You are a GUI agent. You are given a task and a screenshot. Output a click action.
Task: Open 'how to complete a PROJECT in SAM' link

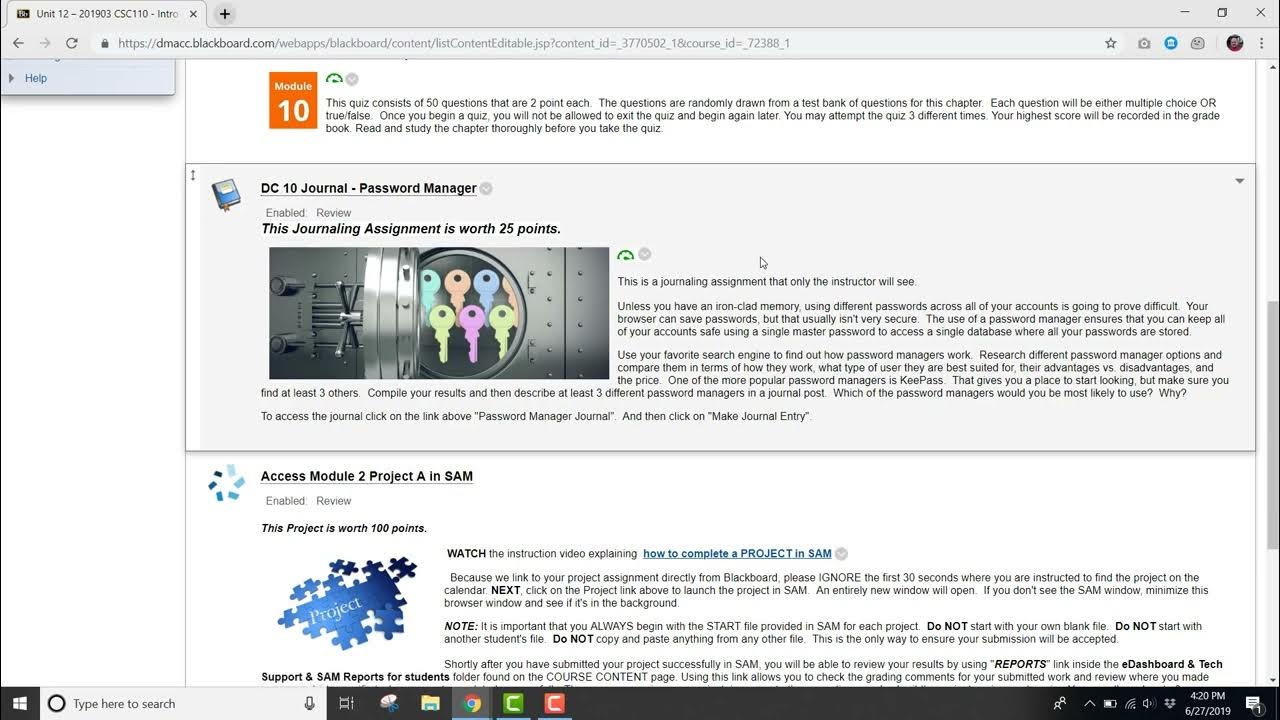point(737,553)
